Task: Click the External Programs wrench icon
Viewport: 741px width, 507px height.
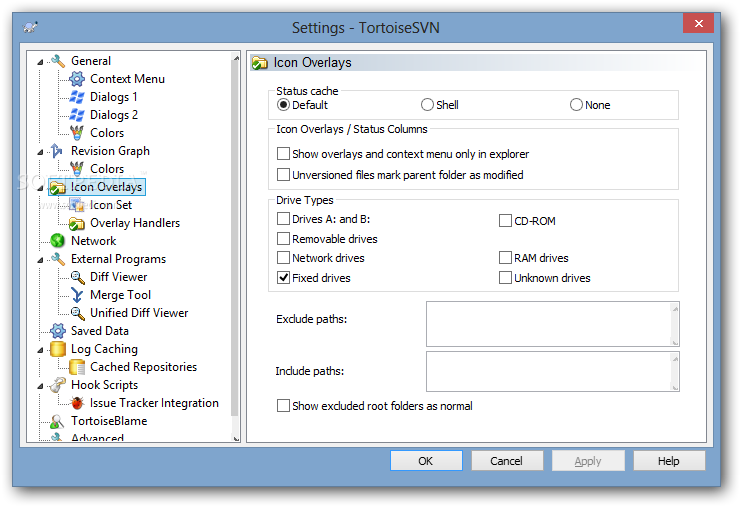Action: (58, 259)
